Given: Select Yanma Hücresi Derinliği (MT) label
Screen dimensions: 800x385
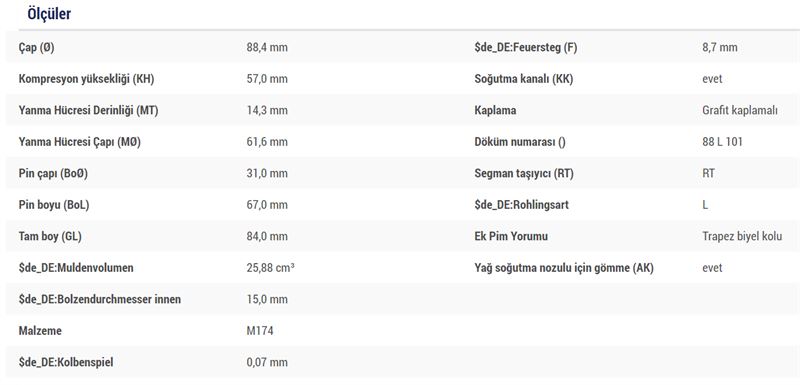Looking at the screenshot, I should click(88, 111).
